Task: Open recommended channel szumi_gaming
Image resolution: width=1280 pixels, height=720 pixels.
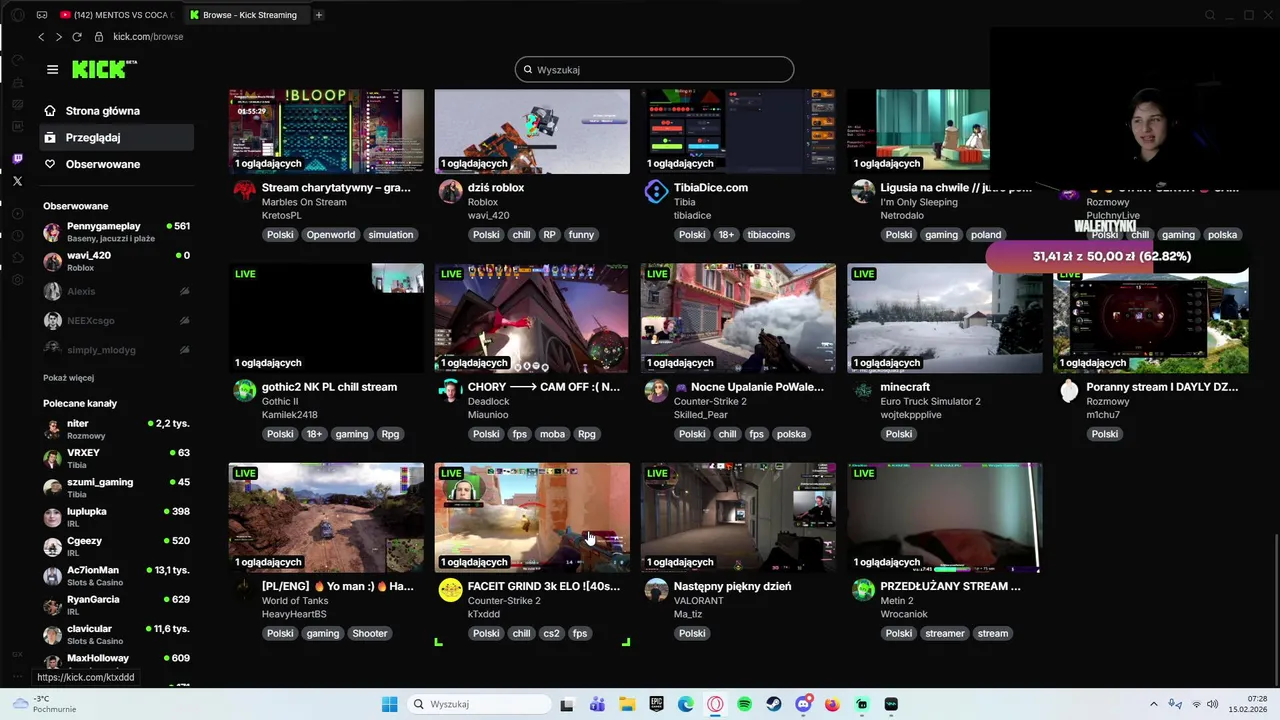Action: (116, 487)
